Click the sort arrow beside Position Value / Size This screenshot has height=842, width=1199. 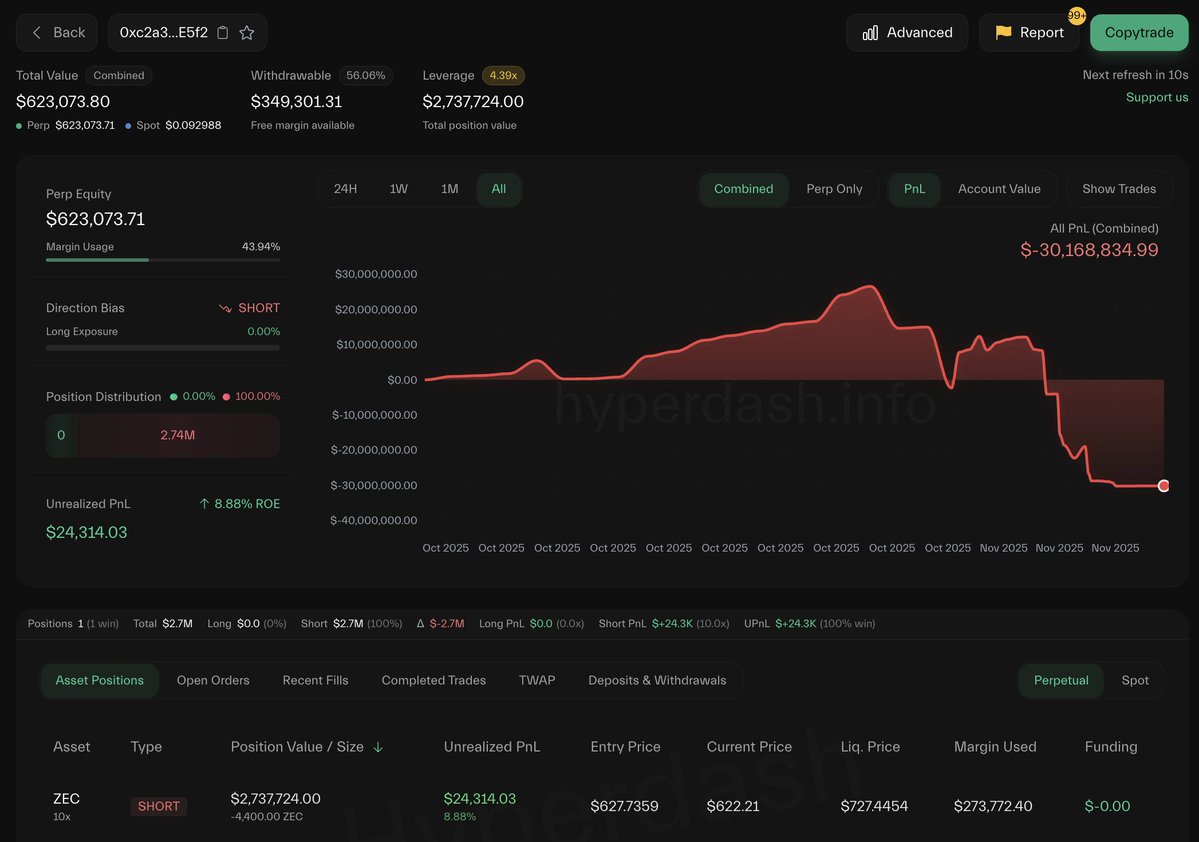[378, 747]
